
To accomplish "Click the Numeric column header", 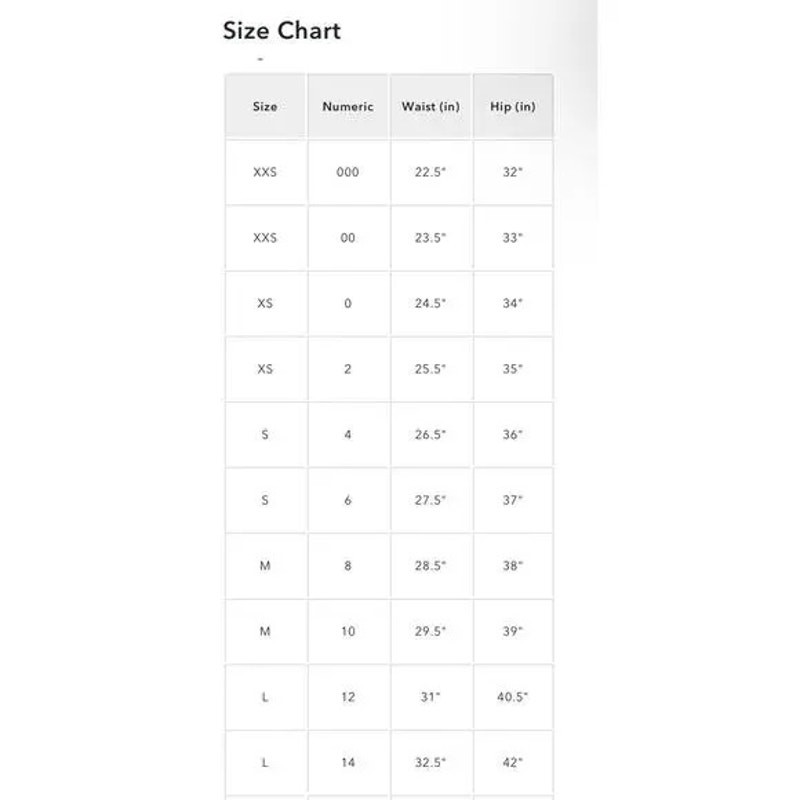I will tap(348, 106).
